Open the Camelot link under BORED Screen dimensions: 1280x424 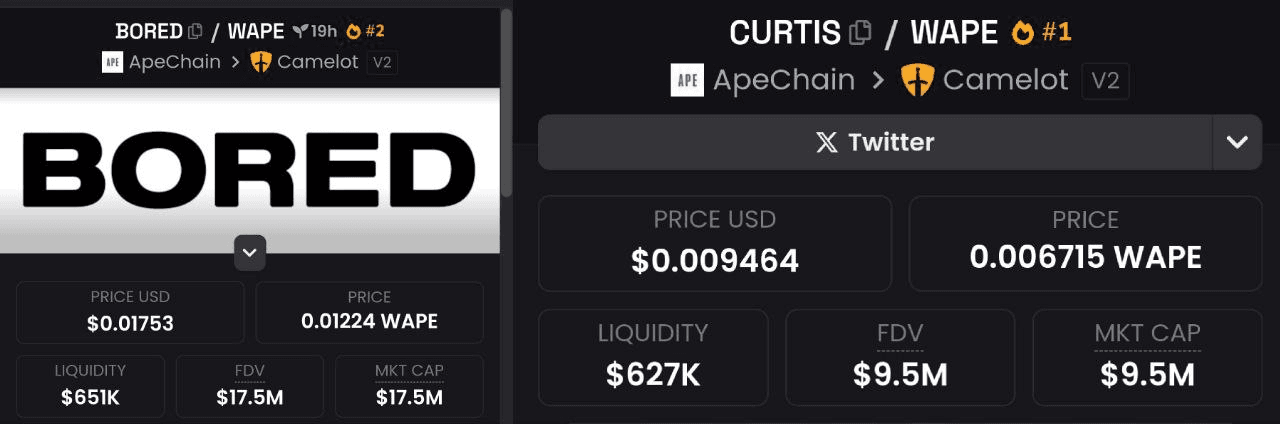[x=317, y=62]
